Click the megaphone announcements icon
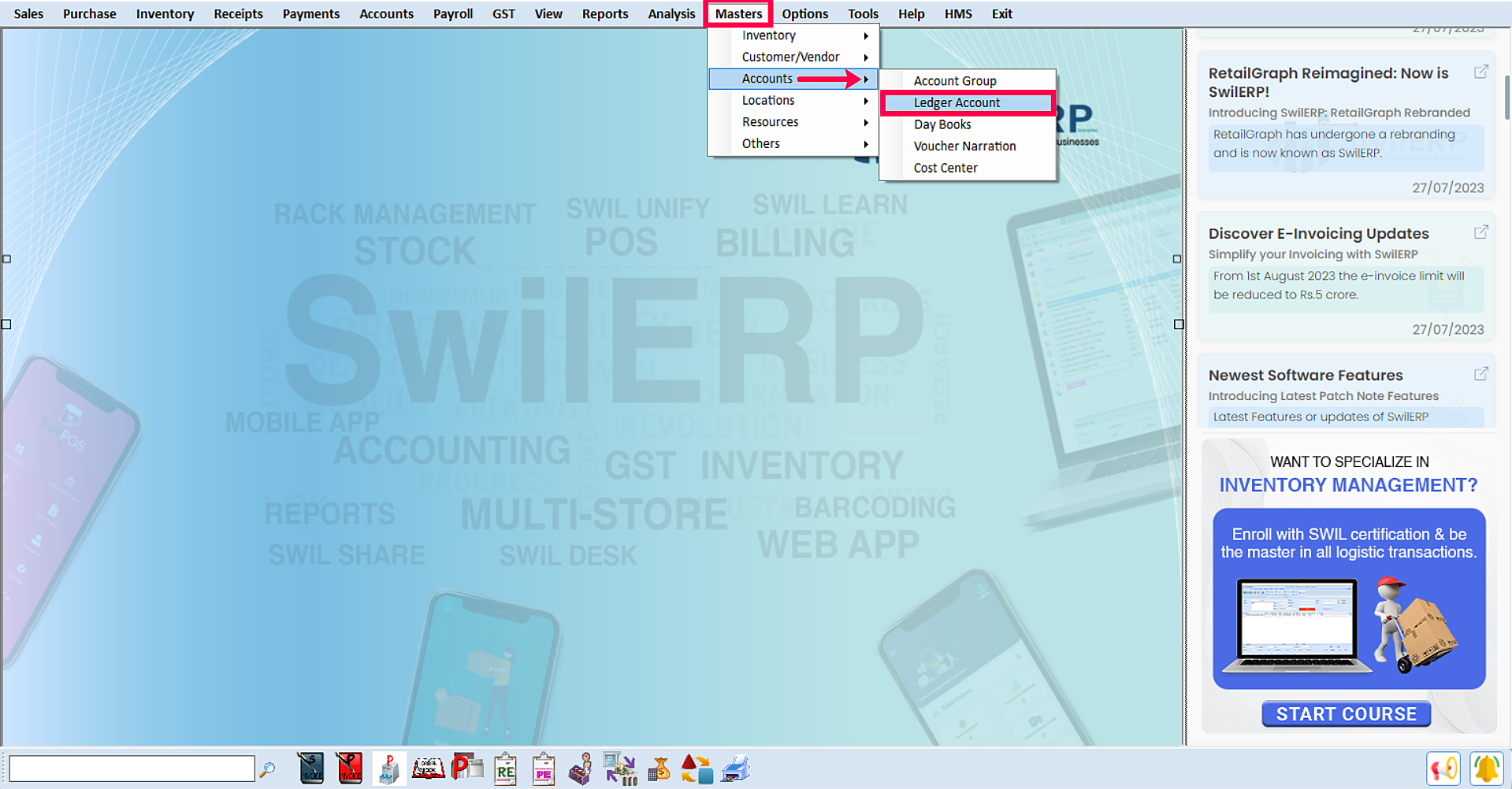This screenshot has width=1512, height=789. point(1443,769)
